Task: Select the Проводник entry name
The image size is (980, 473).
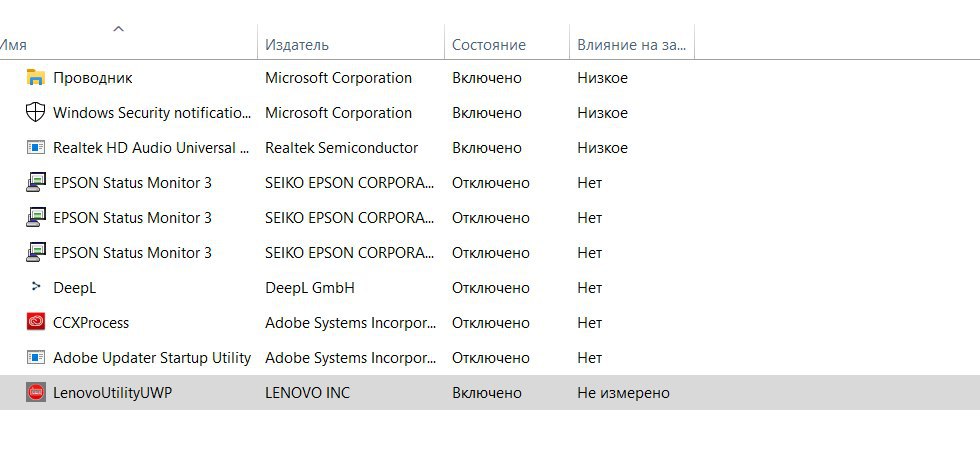Action: click(x=92, y=77)
